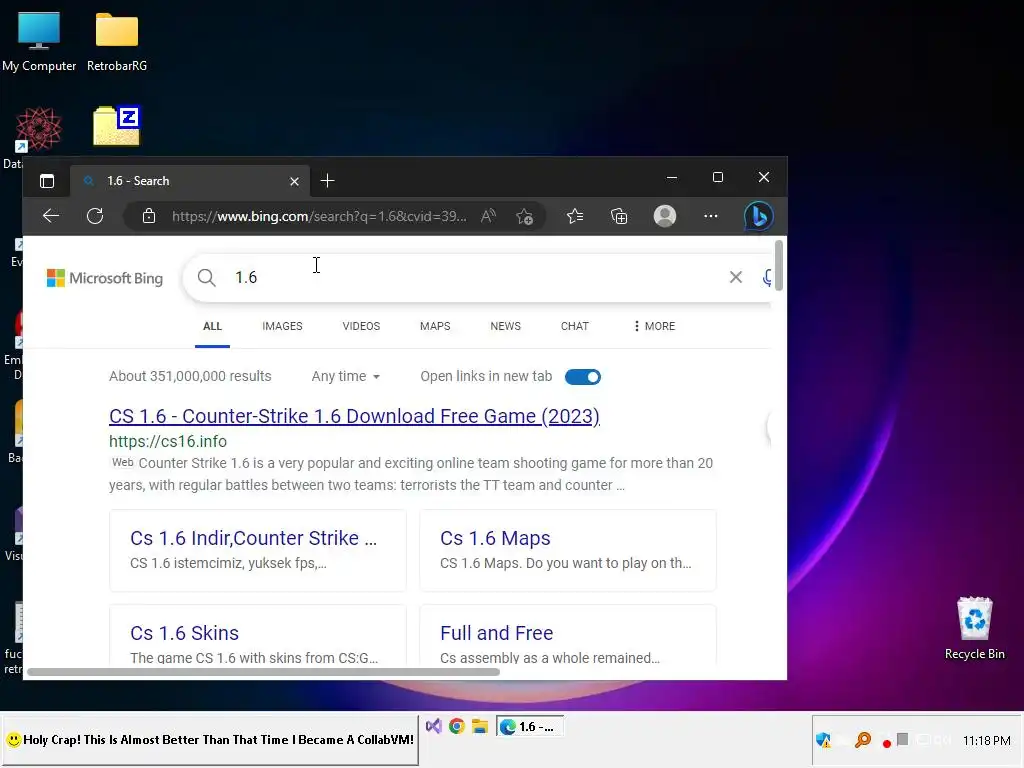Viewport: 1024px width, 768px height.
Task: Open the tab actions menu icon
Action: pyautogui.click(x=47, y=181)
